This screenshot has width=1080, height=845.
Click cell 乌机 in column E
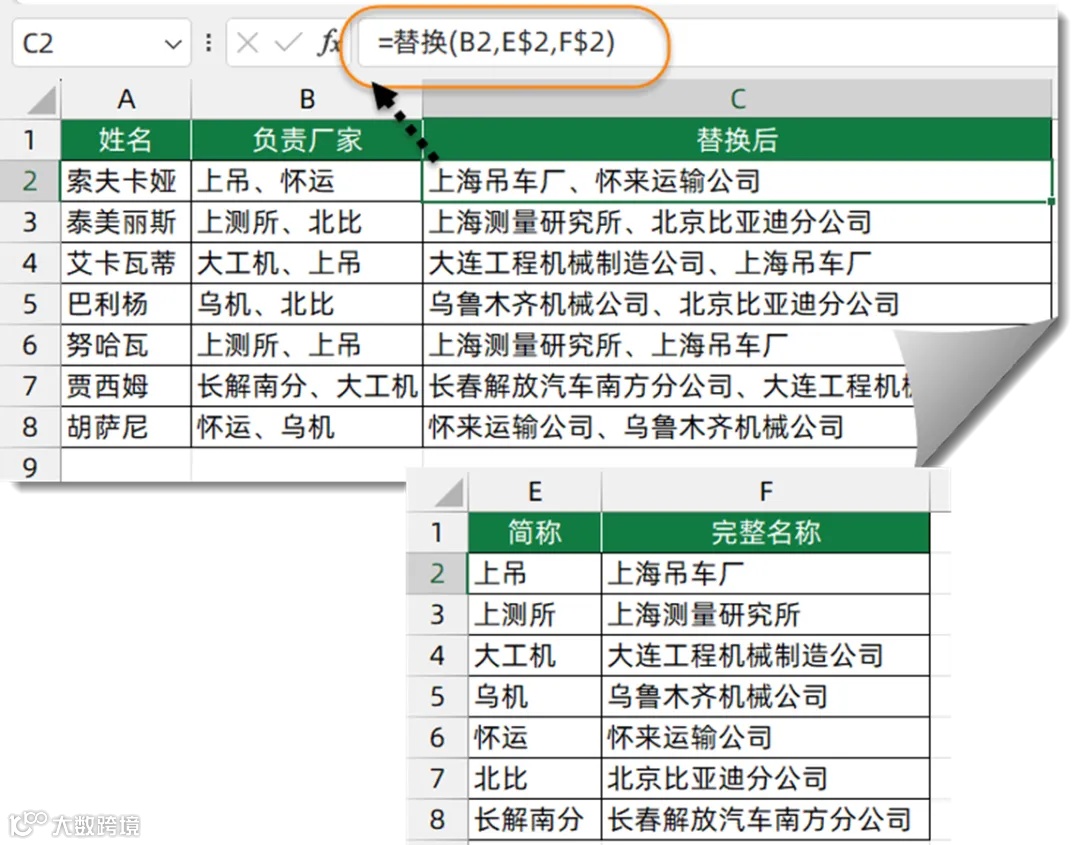point(534,696)
